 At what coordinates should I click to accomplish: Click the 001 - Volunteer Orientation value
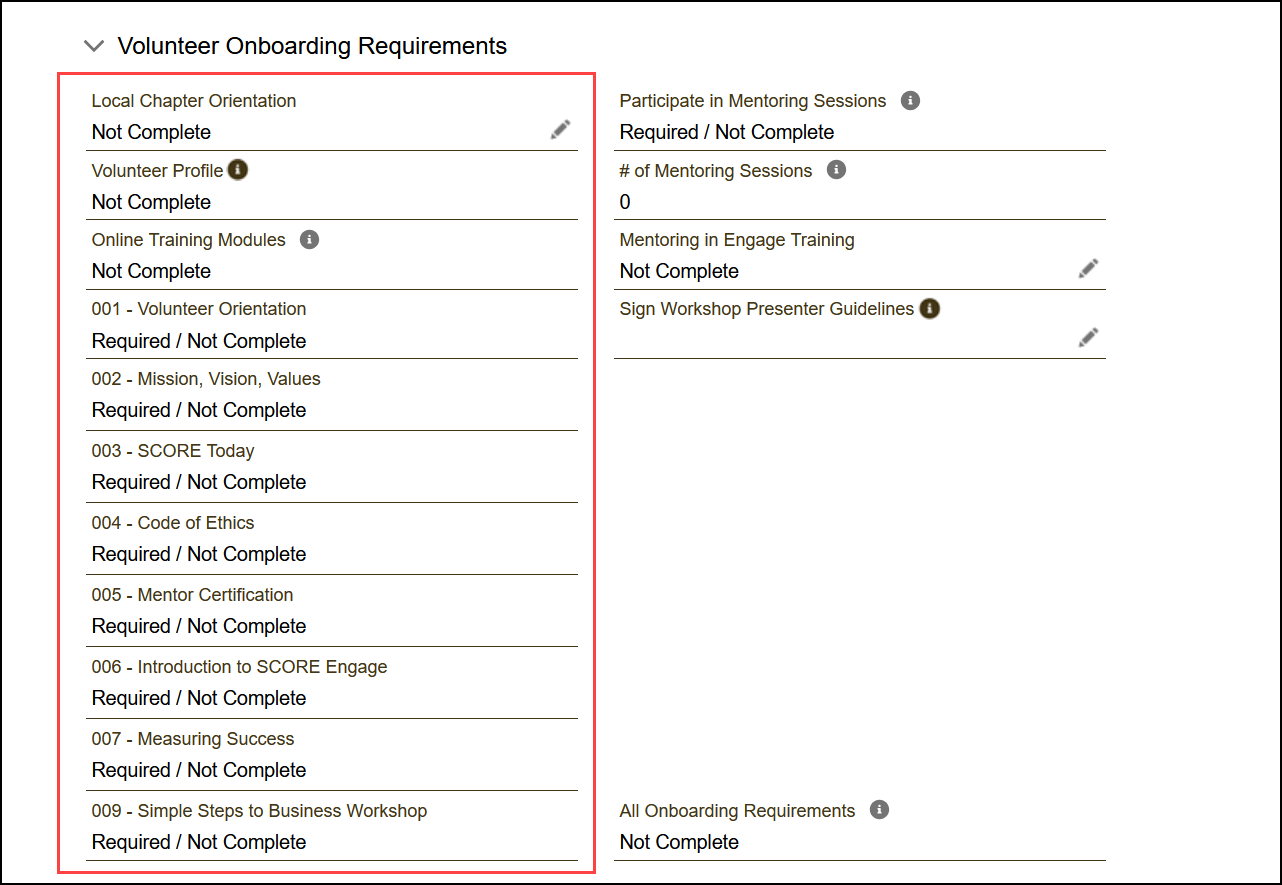point(199,341)
